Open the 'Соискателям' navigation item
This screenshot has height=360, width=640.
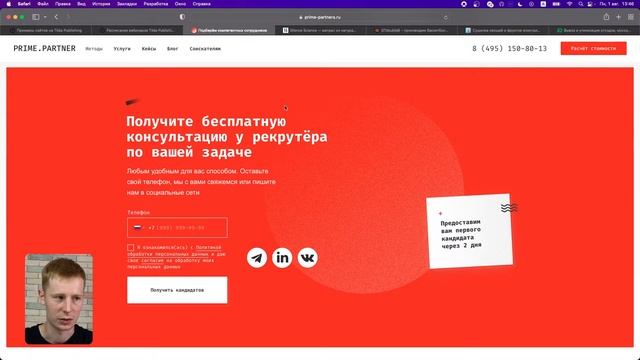[x=205, y=49]
